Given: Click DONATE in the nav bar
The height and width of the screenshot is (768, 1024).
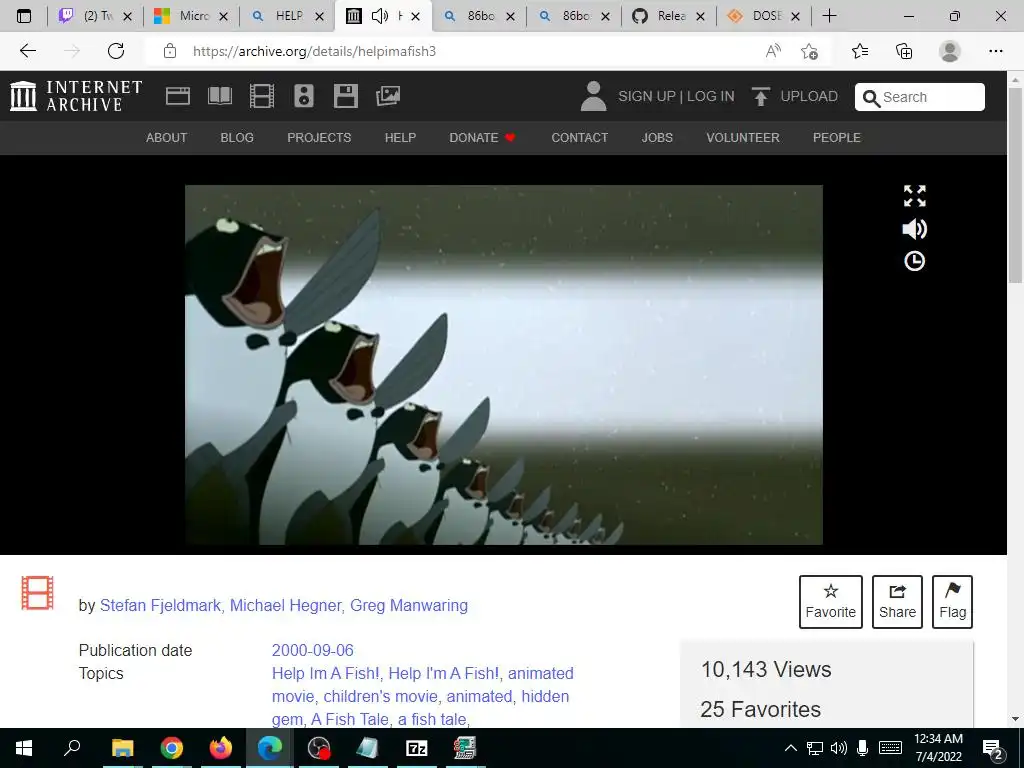Looking at the screenshot, I should click(x=482, y=138).
